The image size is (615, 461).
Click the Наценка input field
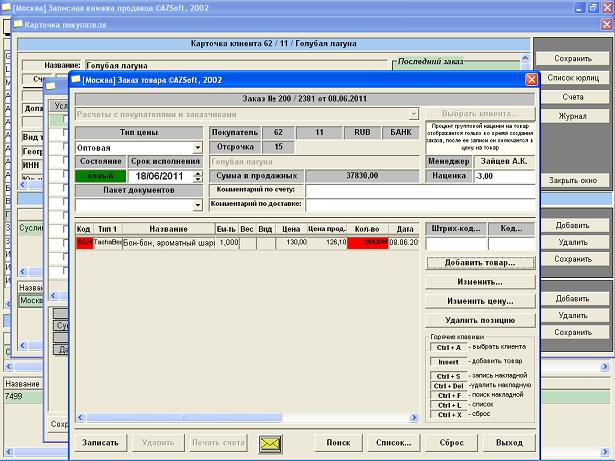click(504, 176)
